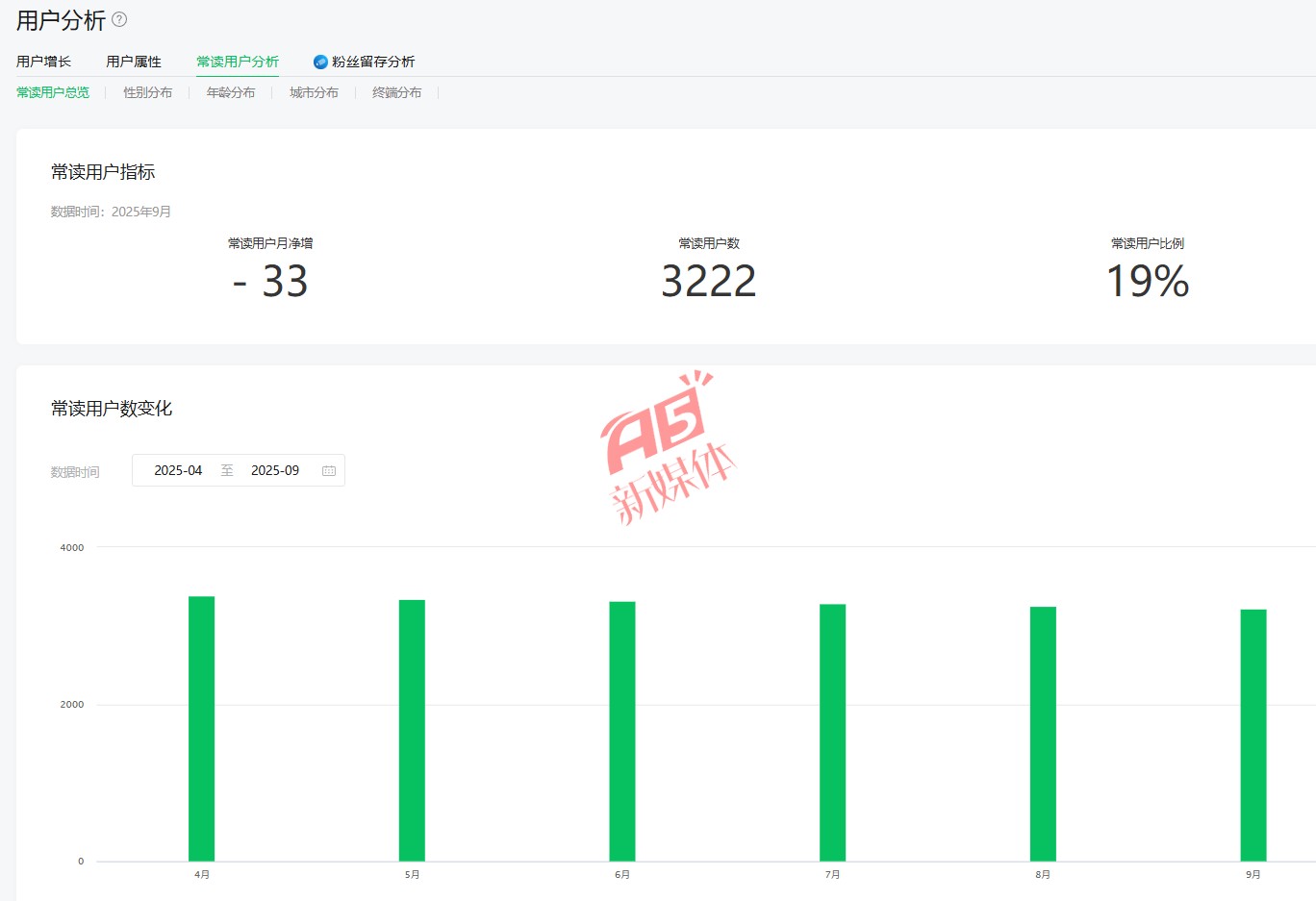This screenshot has width=1316, height=901.
Task: Select the 5月 bar in the chart
Action: tap(412, 731)
